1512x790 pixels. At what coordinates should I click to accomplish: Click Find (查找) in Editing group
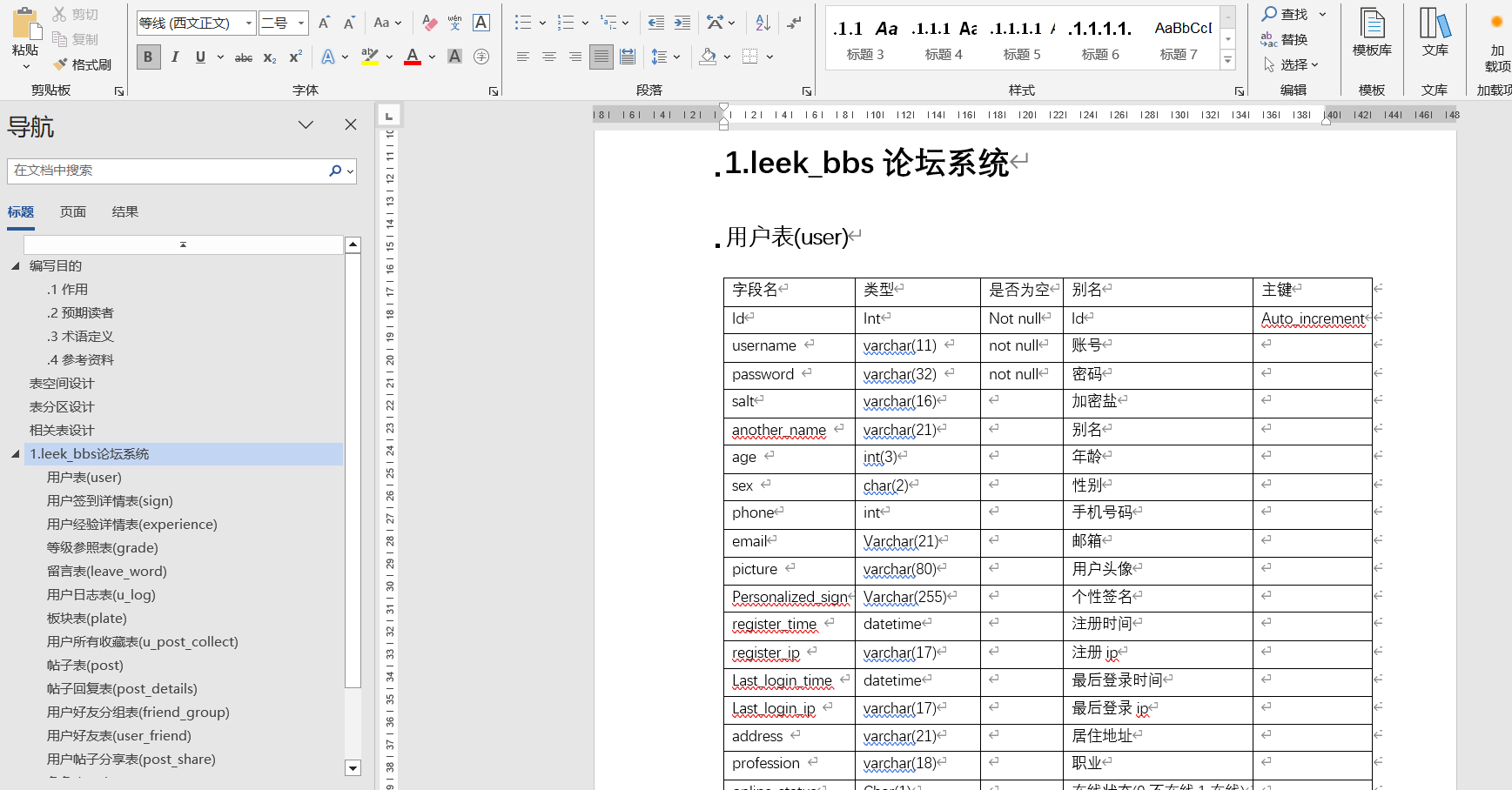(1286, 14)
